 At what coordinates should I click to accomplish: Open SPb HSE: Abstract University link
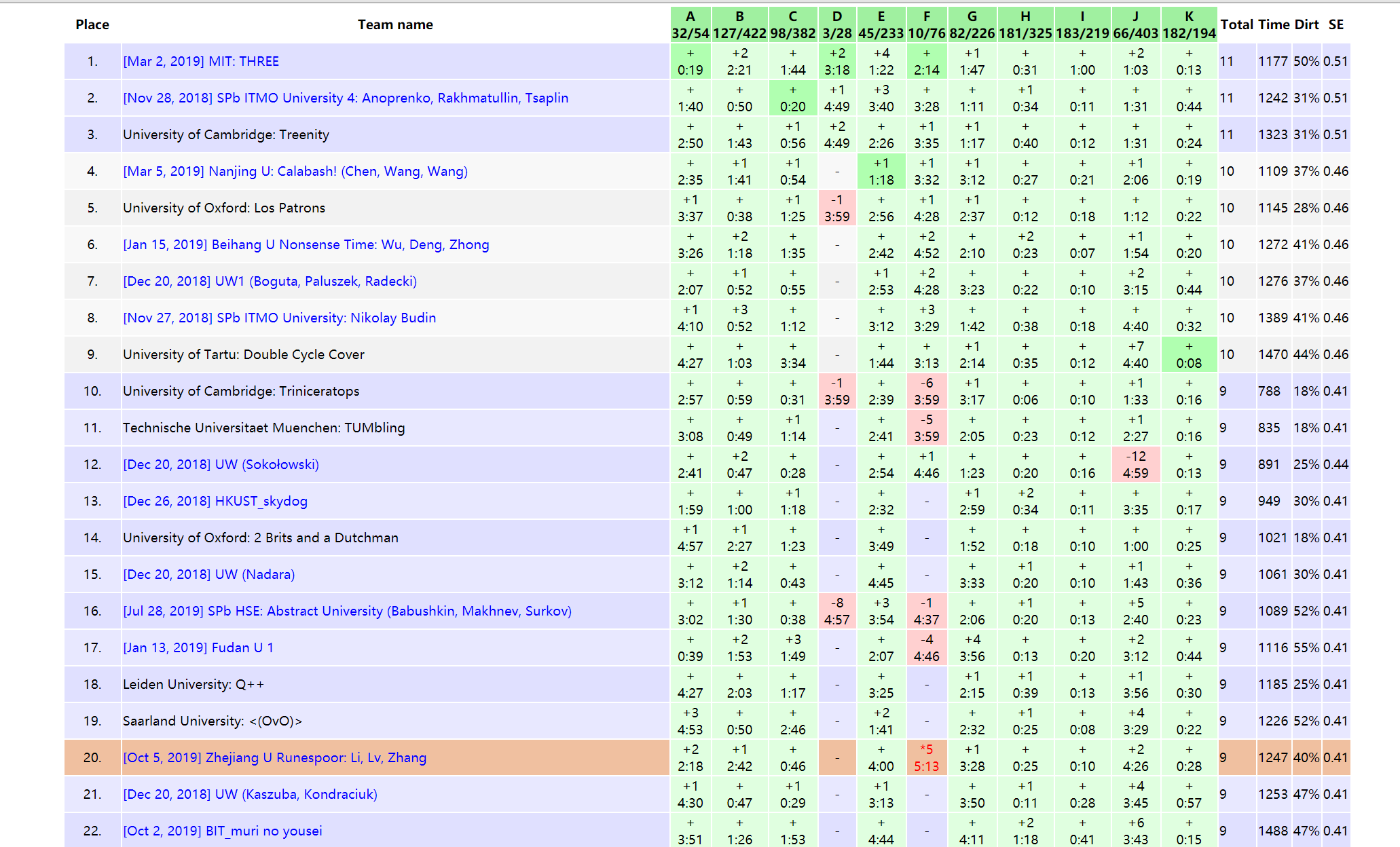click(348, 611)
